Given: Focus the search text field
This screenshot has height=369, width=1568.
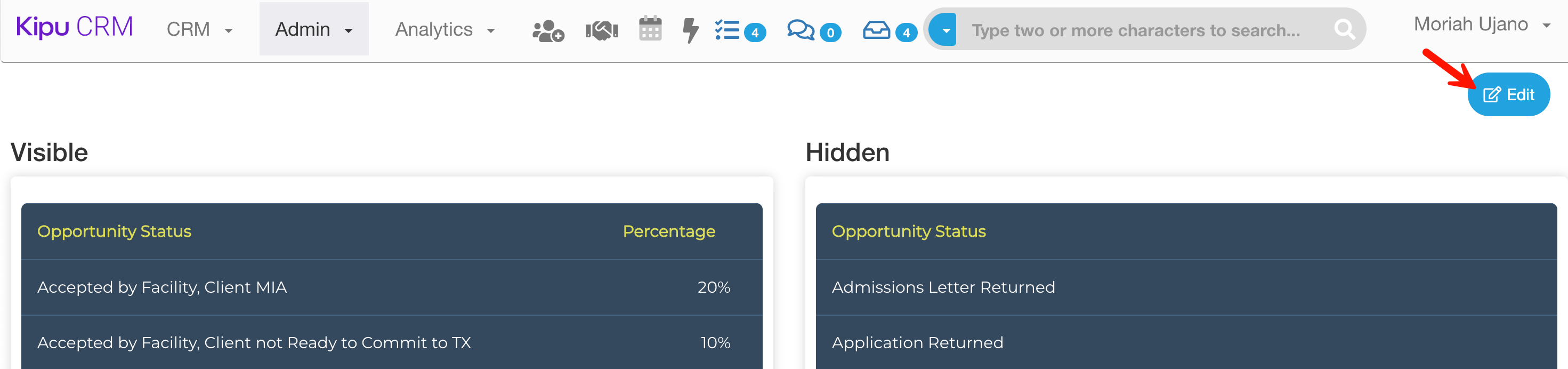Looking at the screenshot, I should click(x=1138, y=30).
